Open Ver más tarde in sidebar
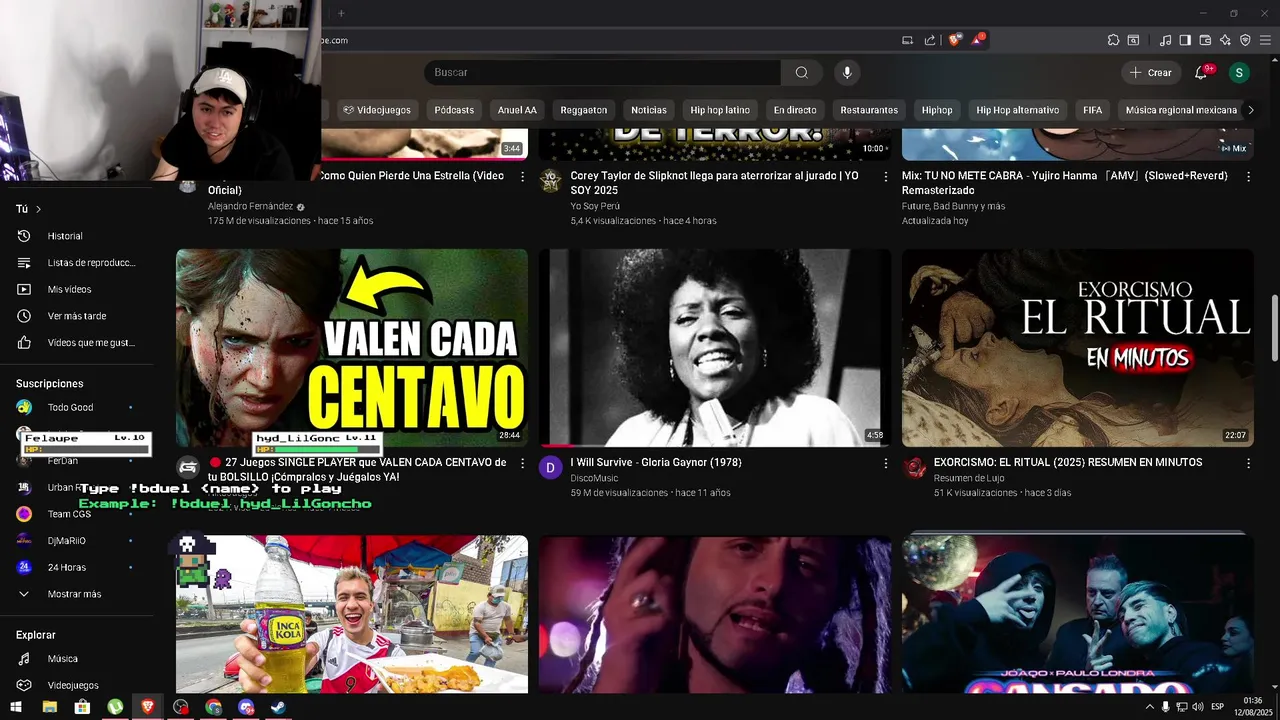Screen dimensions: 1280x720 [x=77, y=316]
